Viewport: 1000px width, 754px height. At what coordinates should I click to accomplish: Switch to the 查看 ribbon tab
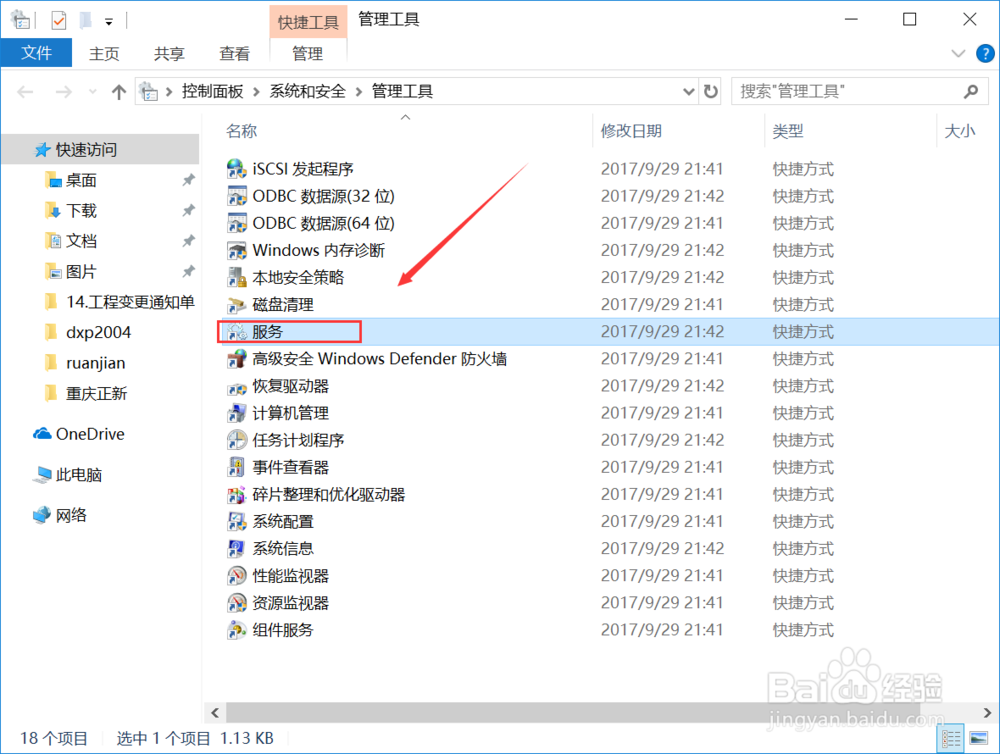click(234, 53)
